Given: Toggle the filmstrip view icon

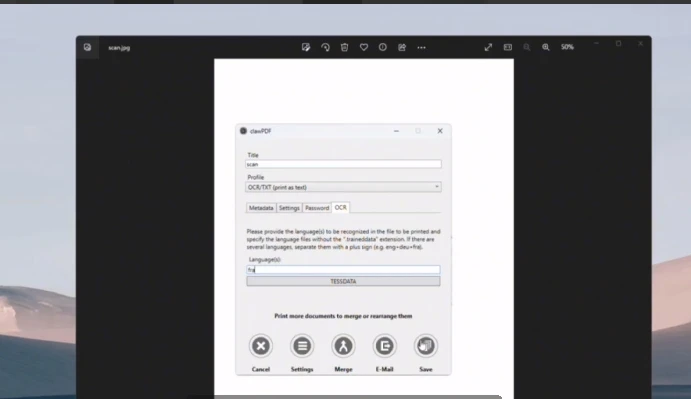Looking at the screenshot, I should (x=508, y=47).
